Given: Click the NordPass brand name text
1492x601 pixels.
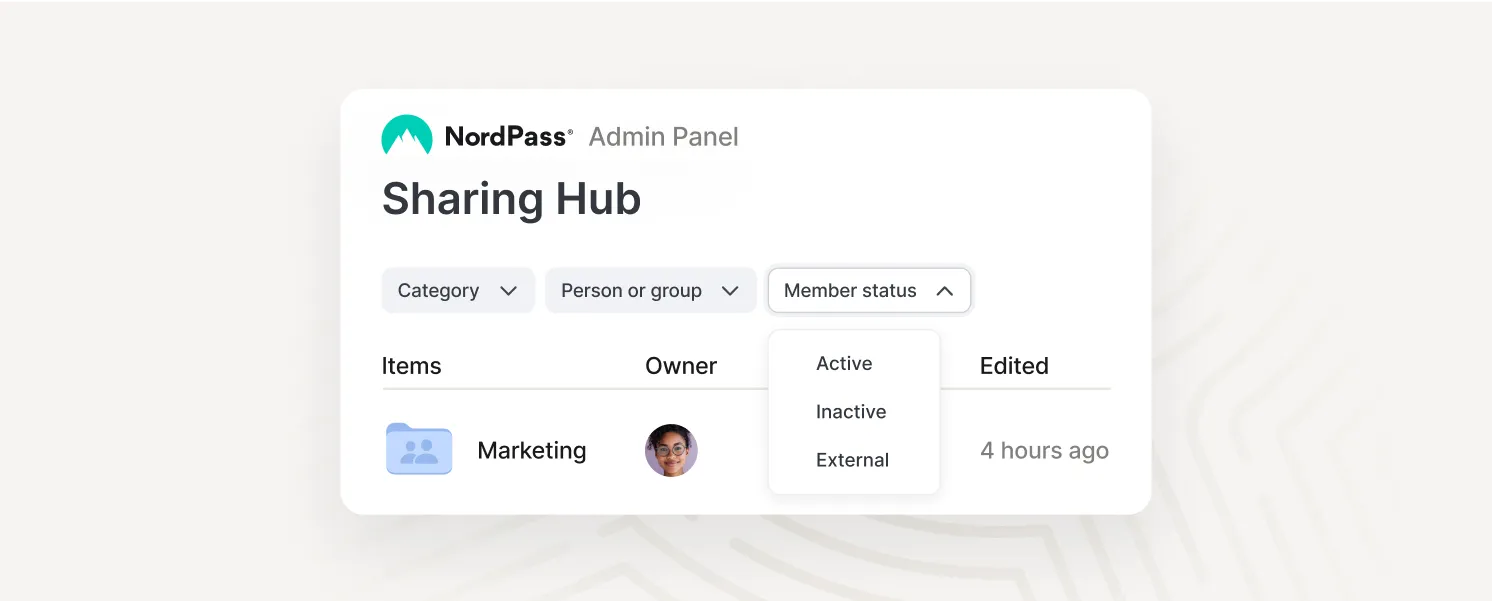Looking at the screenshot, I should [508, 137].
